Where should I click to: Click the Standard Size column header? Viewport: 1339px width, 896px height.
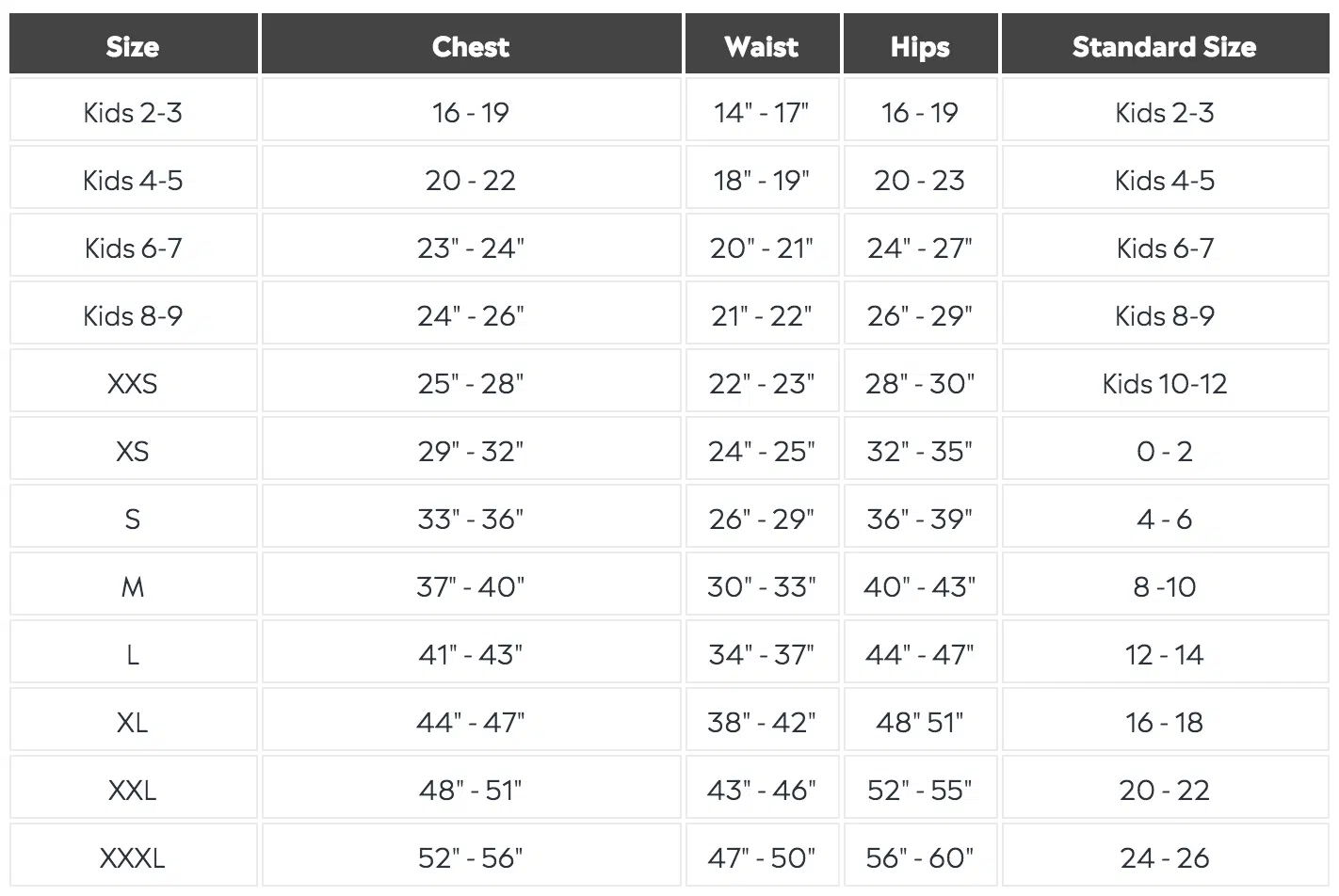[1165, 44]
